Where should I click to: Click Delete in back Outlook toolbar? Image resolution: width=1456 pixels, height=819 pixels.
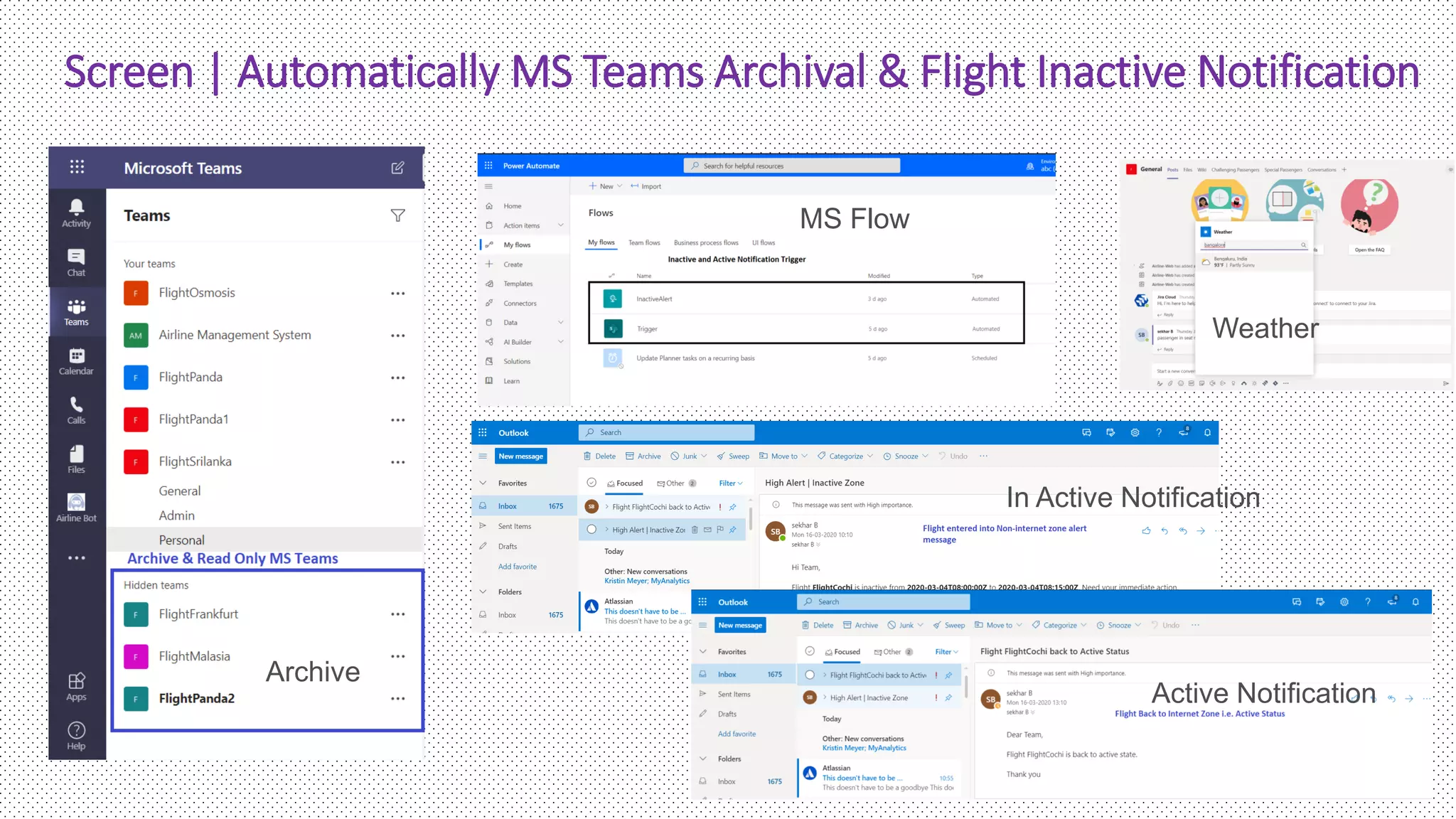(x=599, y=456)
